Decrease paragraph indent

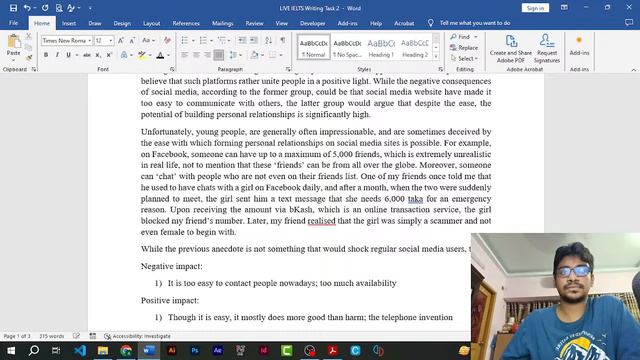click(x=242, y=40)
